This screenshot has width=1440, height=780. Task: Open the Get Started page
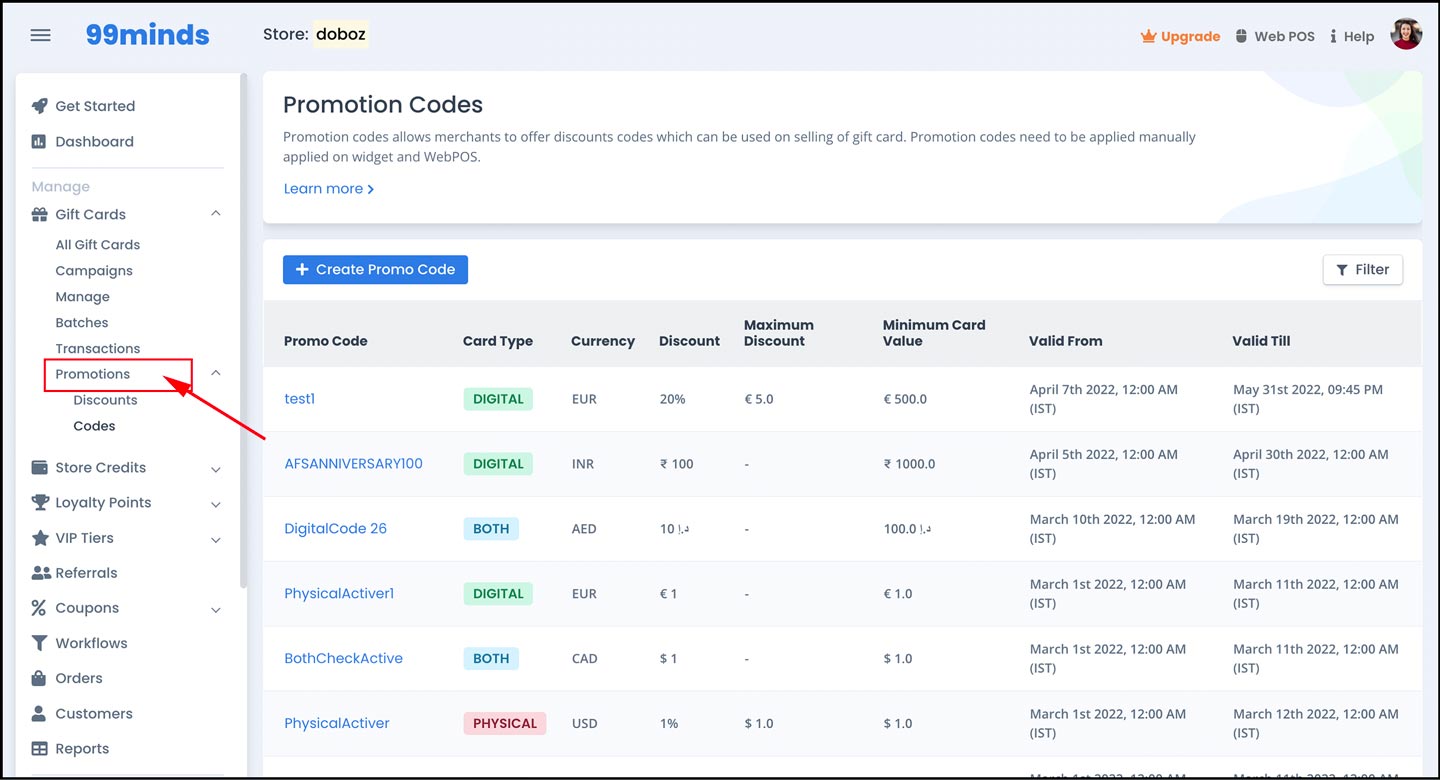[x=95, y=106]
